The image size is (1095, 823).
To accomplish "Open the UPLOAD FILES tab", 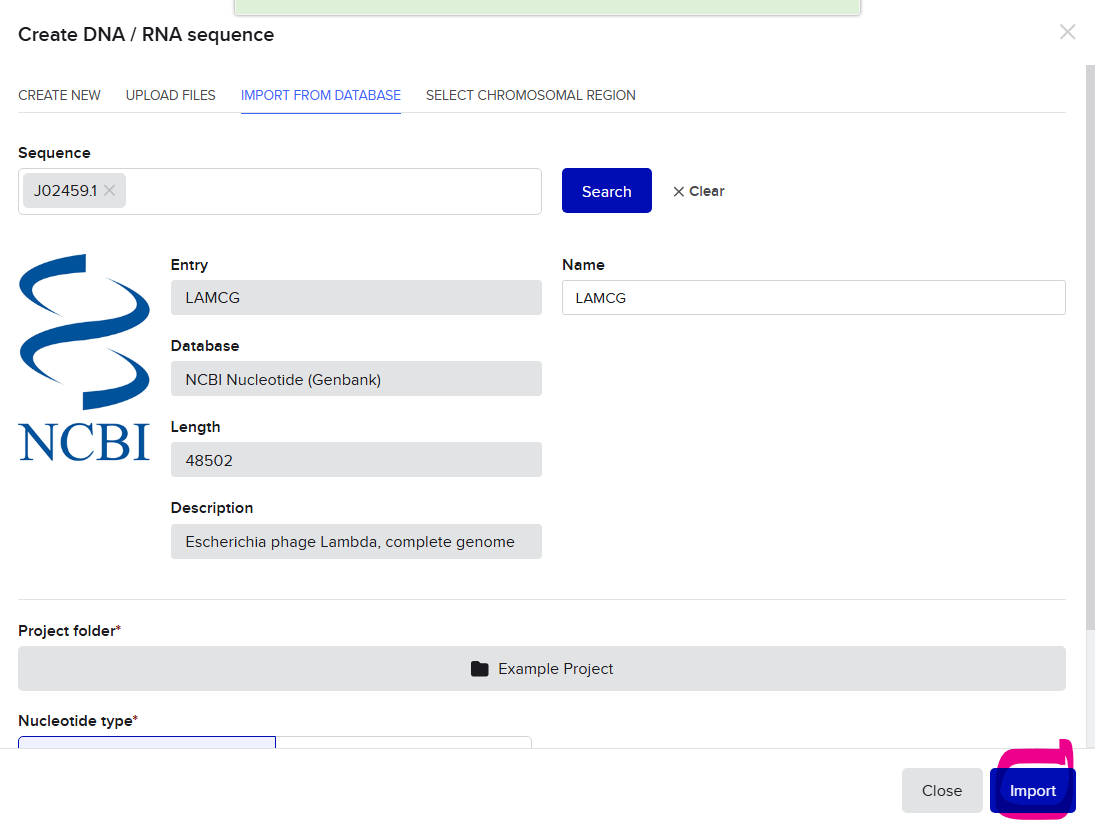I will 170,95.
